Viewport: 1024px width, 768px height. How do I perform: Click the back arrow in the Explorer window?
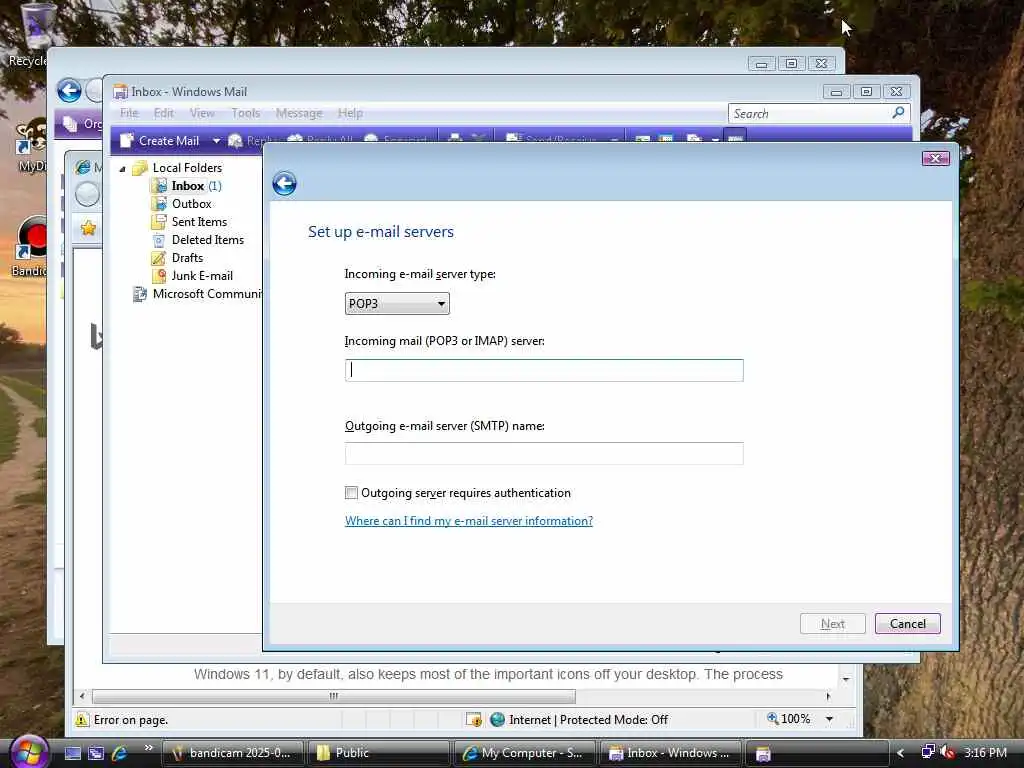click(x=69, y=90)
